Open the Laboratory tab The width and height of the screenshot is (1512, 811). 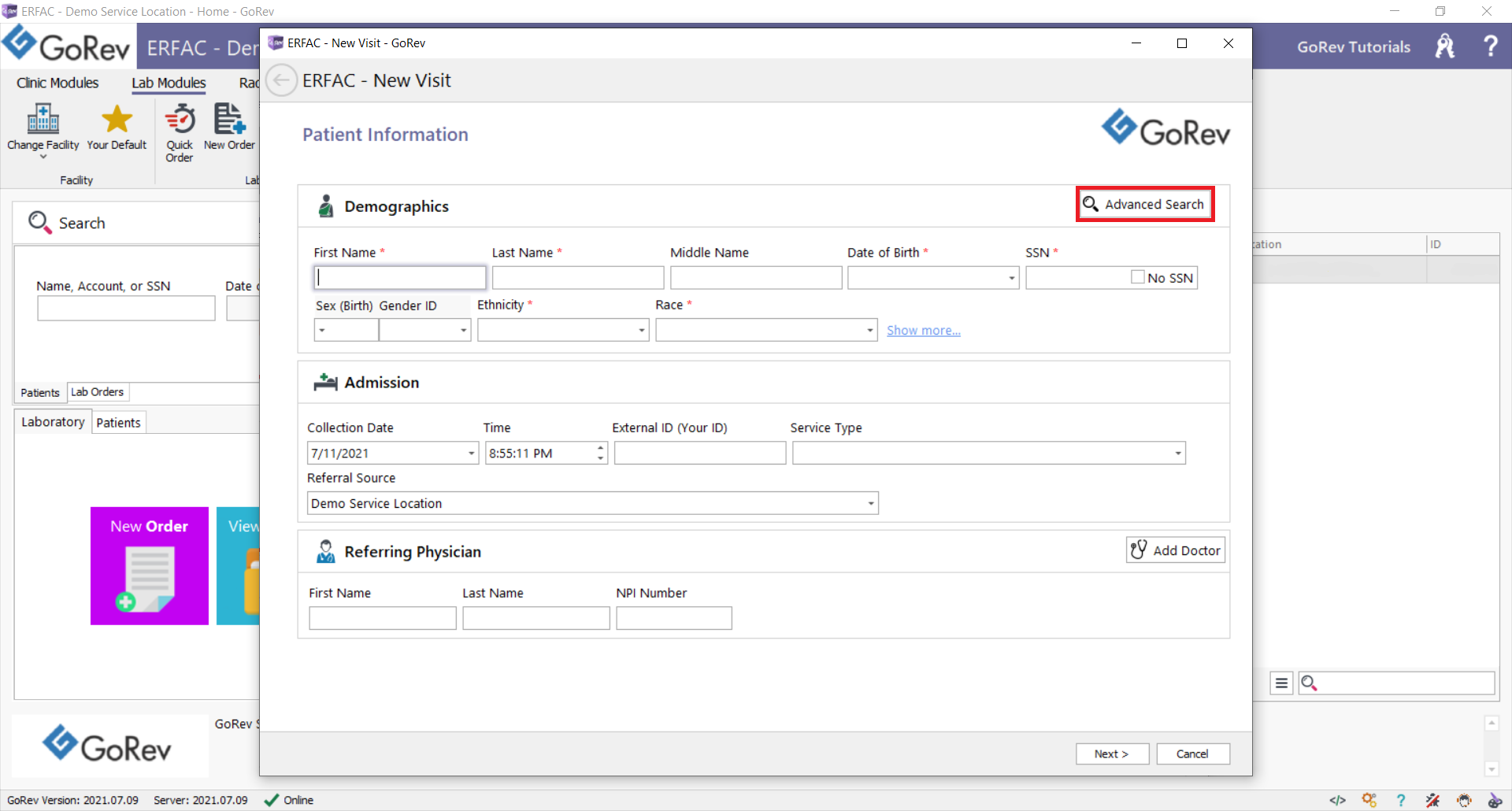point(53,422)
